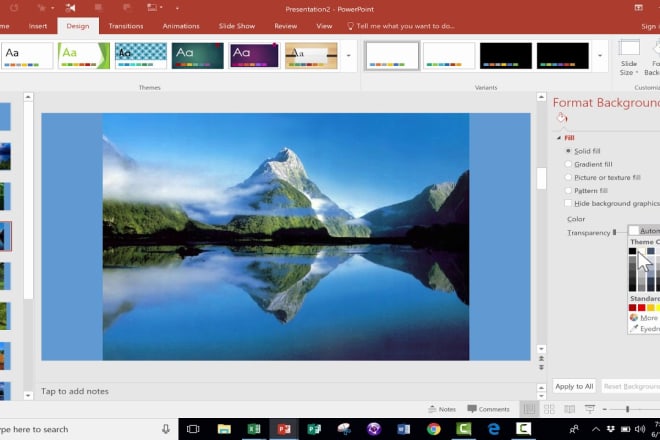Select the Pattern fill radio button

pyautogui.click(x=568, y=190)
